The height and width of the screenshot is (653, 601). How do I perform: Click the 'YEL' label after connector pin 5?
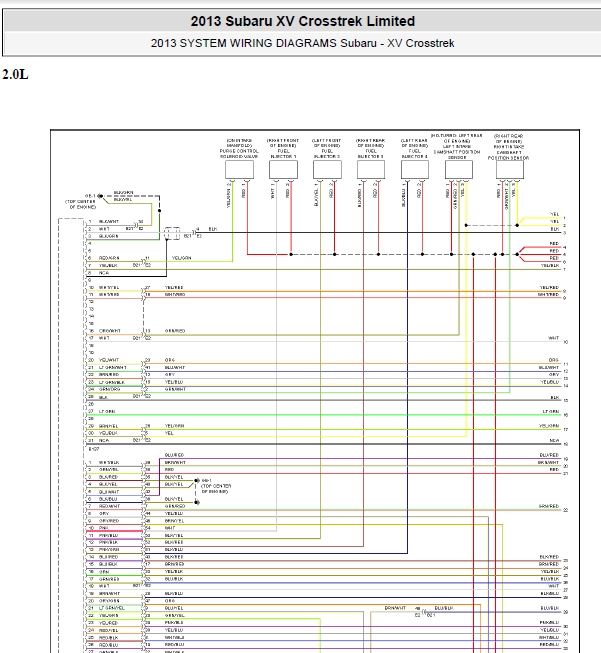point(169,433)
